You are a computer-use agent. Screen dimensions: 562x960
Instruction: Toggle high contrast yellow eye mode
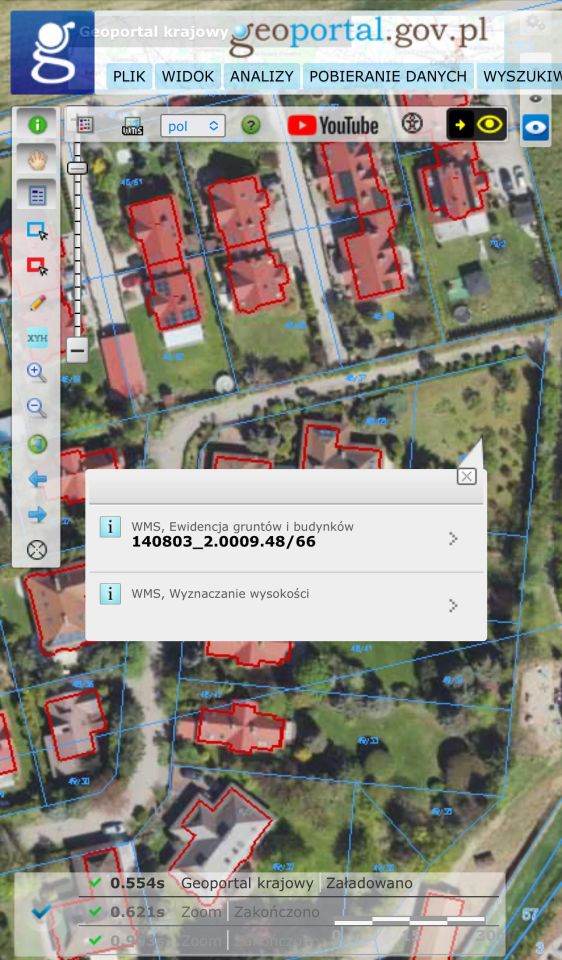point(477,124)
